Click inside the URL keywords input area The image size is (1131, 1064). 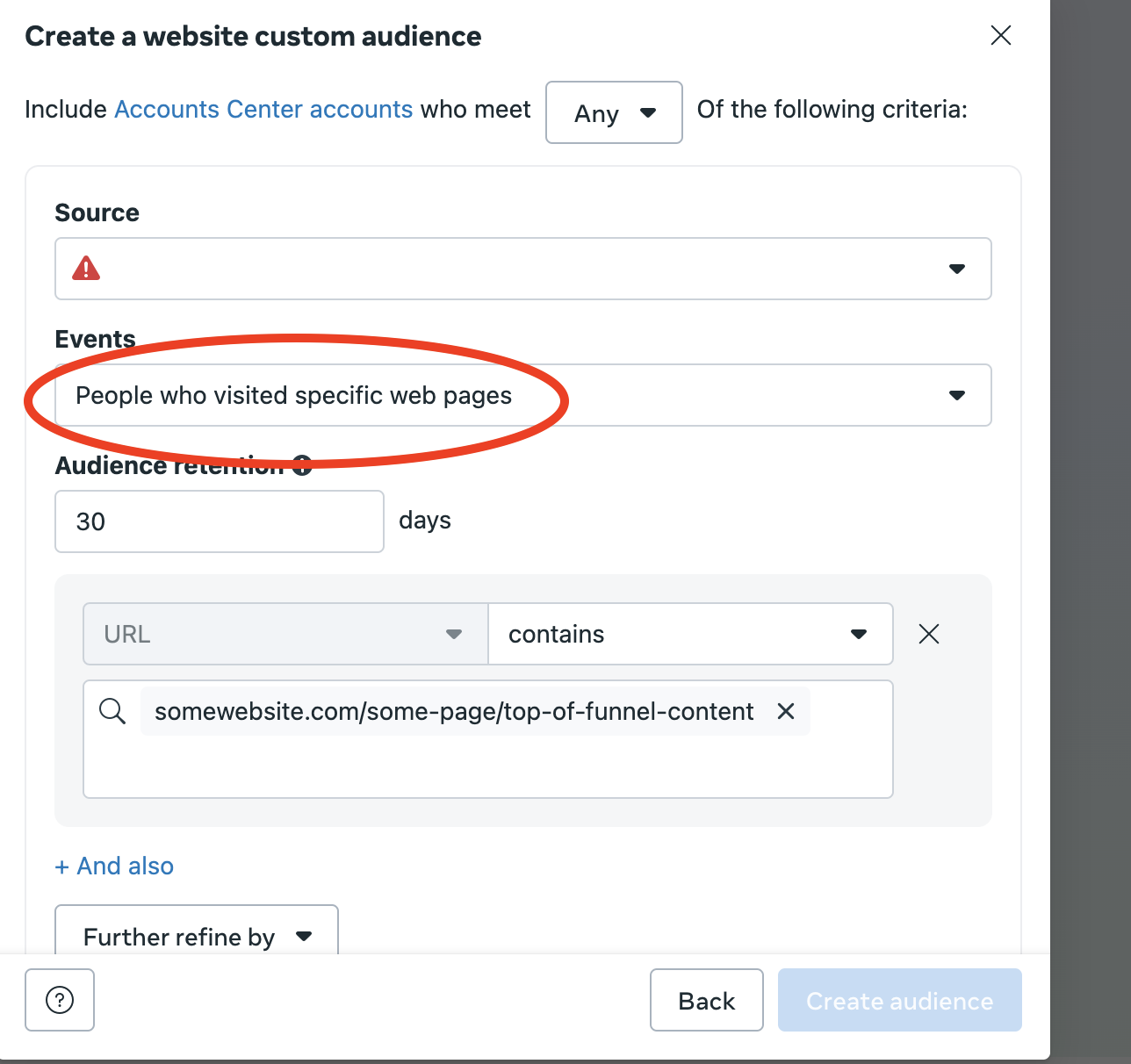point(487,766)
